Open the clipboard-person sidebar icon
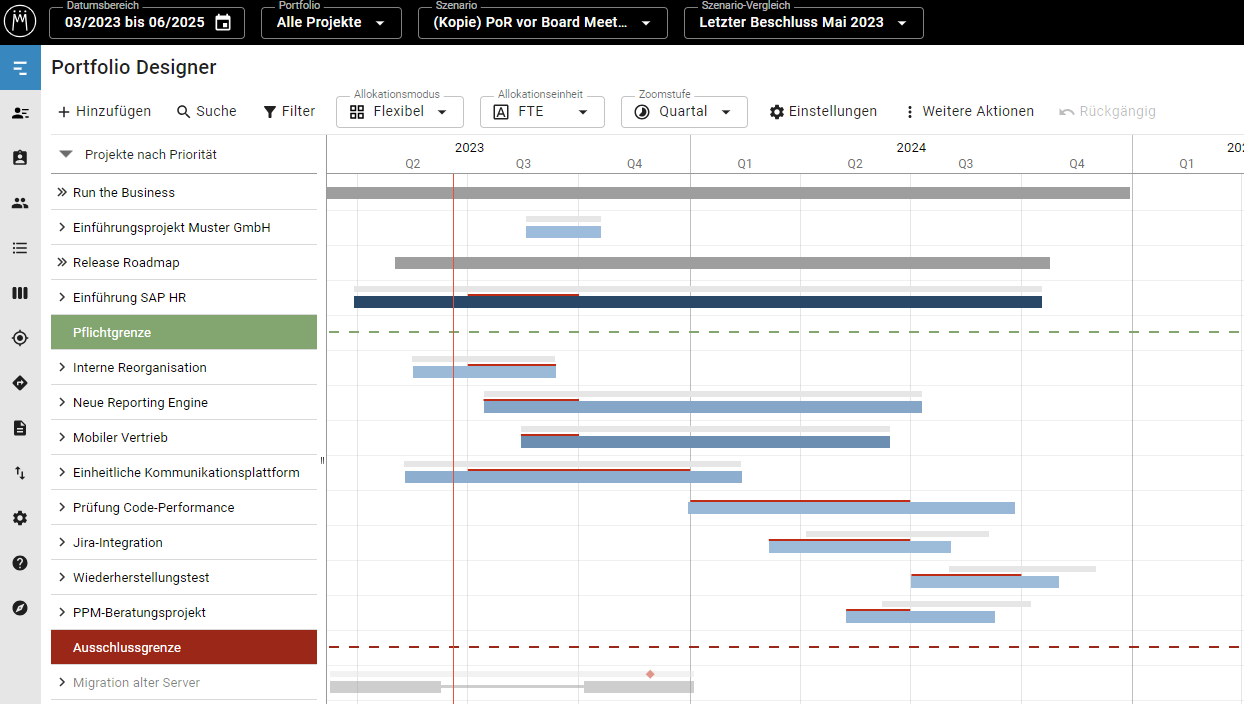This screenshot has width=1244, height=704. pyautogui.click(x=20, y=158)
